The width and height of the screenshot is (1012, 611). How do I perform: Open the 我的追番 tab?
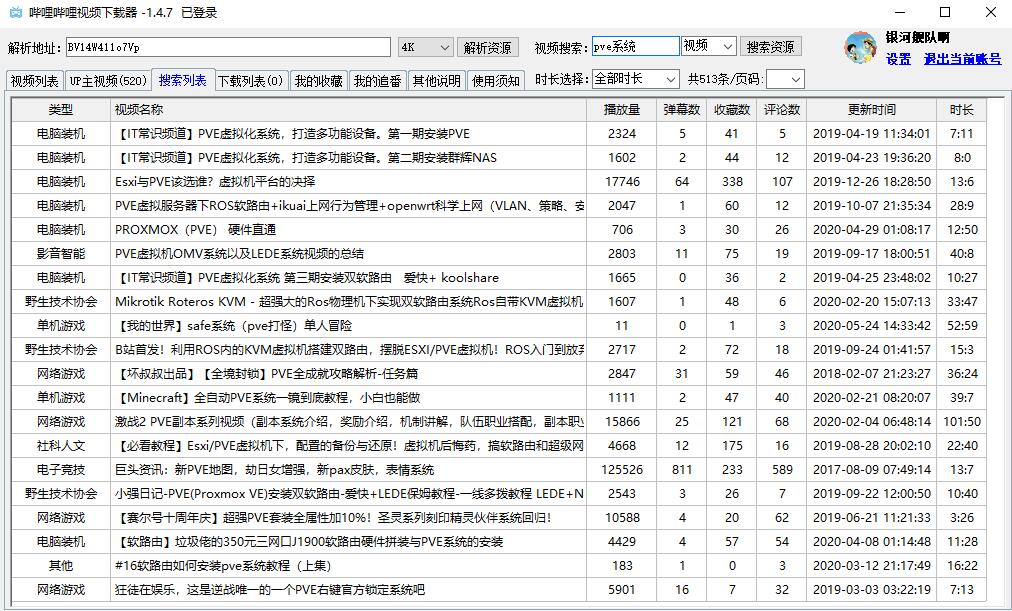(x=378, y=81)
